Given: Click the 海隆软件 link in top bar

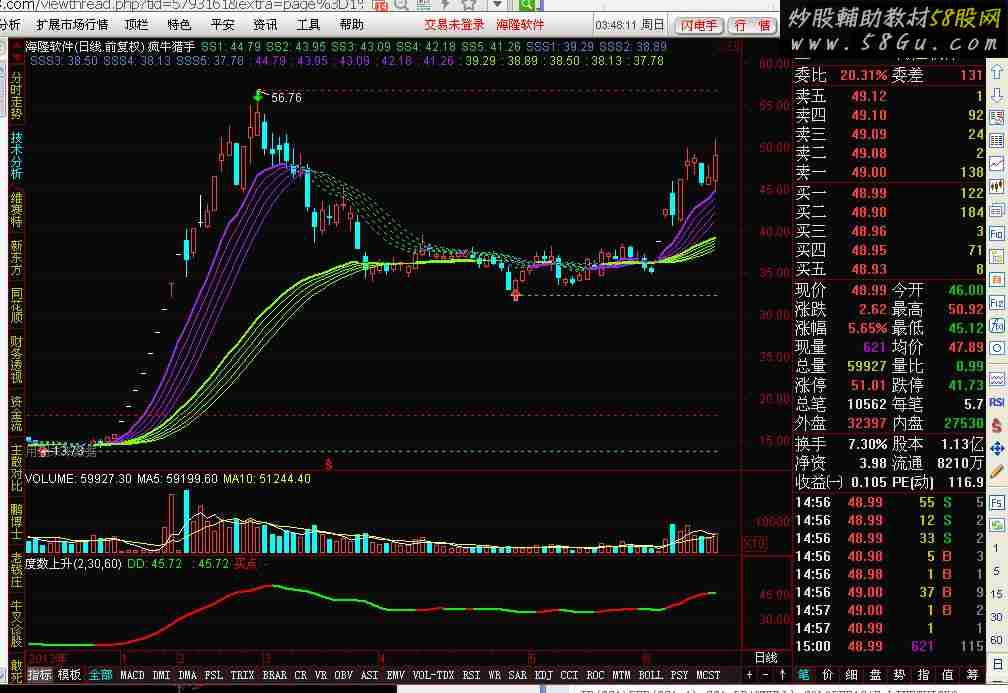Looking at the screenshot, I should coord(520,24).
